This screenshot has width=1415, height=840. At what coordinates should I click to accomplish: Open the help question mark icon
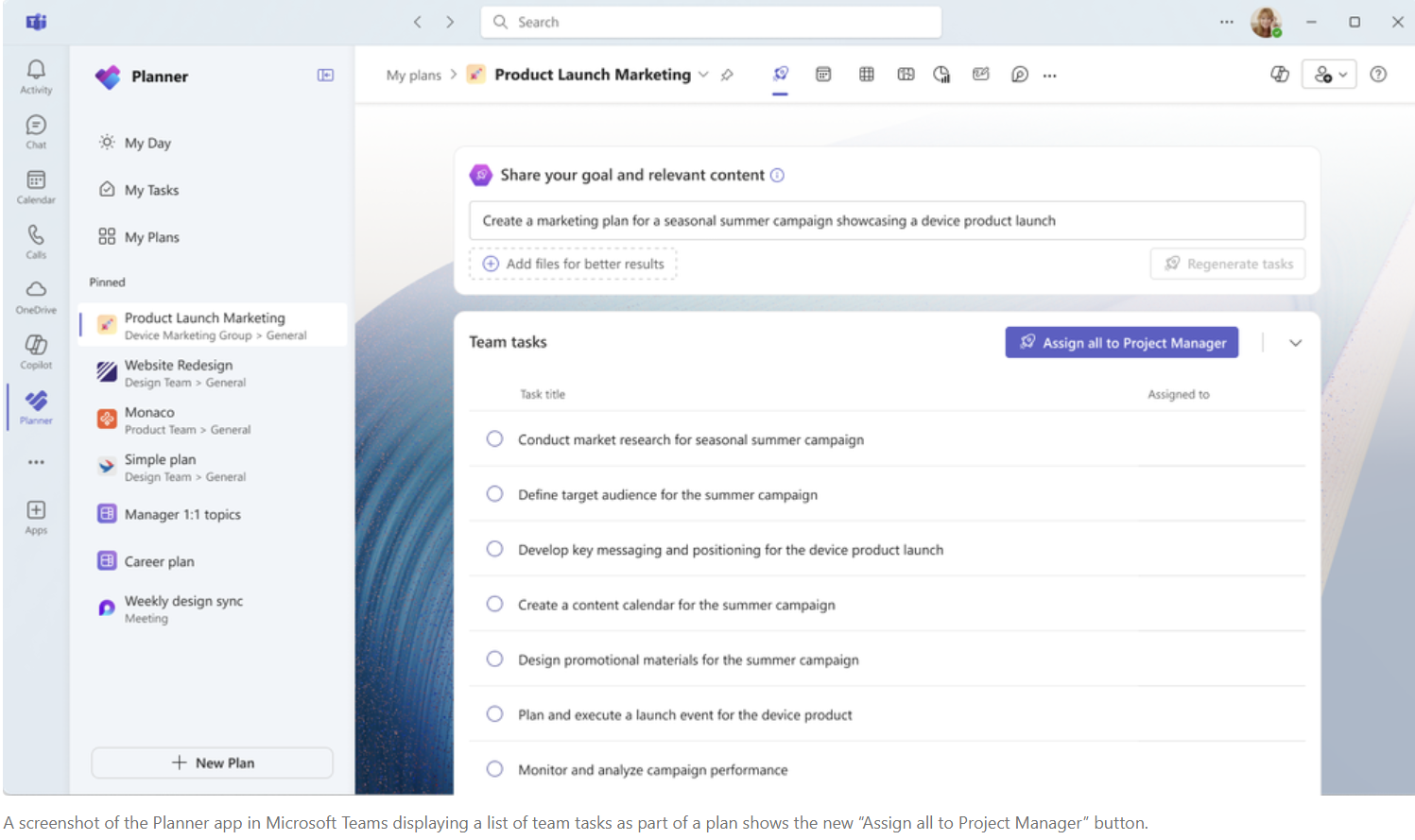pyautogui.click(x=1378, y=75)
